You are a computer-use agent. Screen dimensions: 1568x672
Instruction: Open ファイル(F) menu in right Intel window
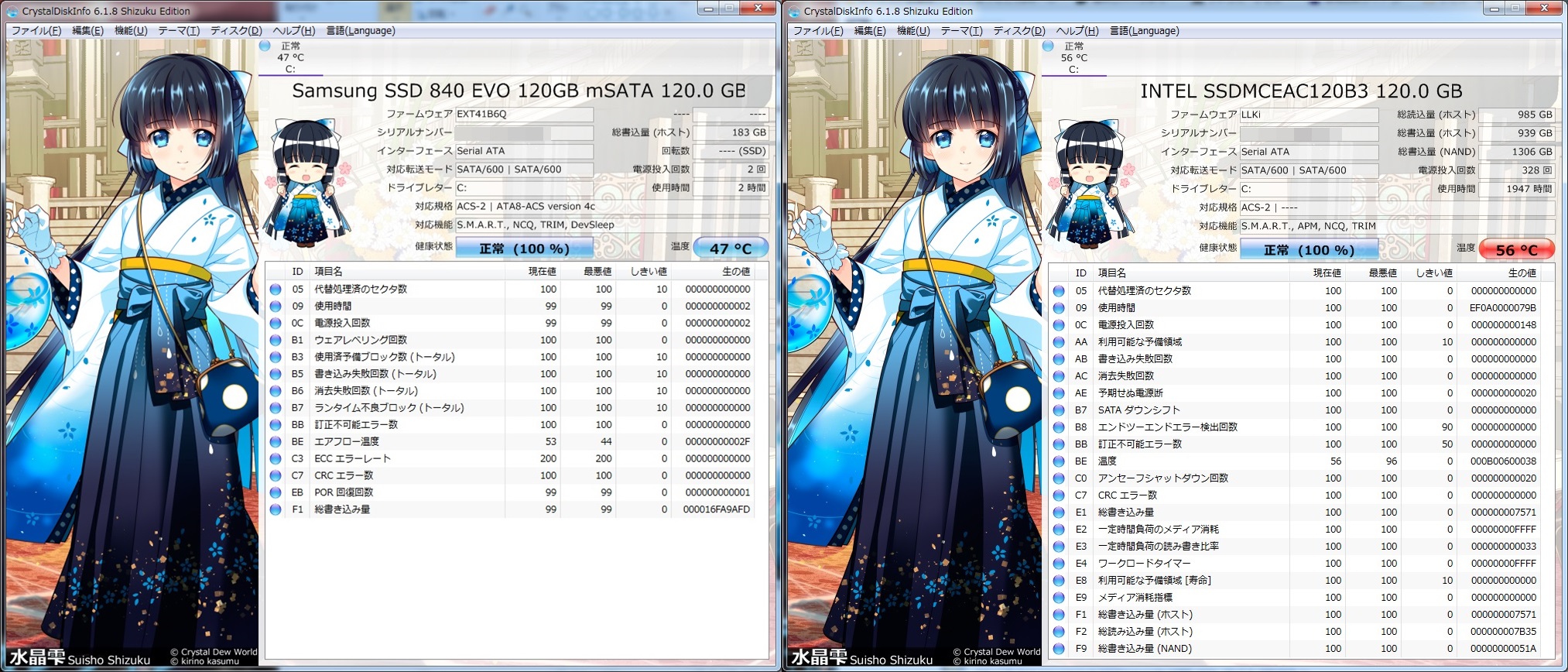click(x=818, y=31)
